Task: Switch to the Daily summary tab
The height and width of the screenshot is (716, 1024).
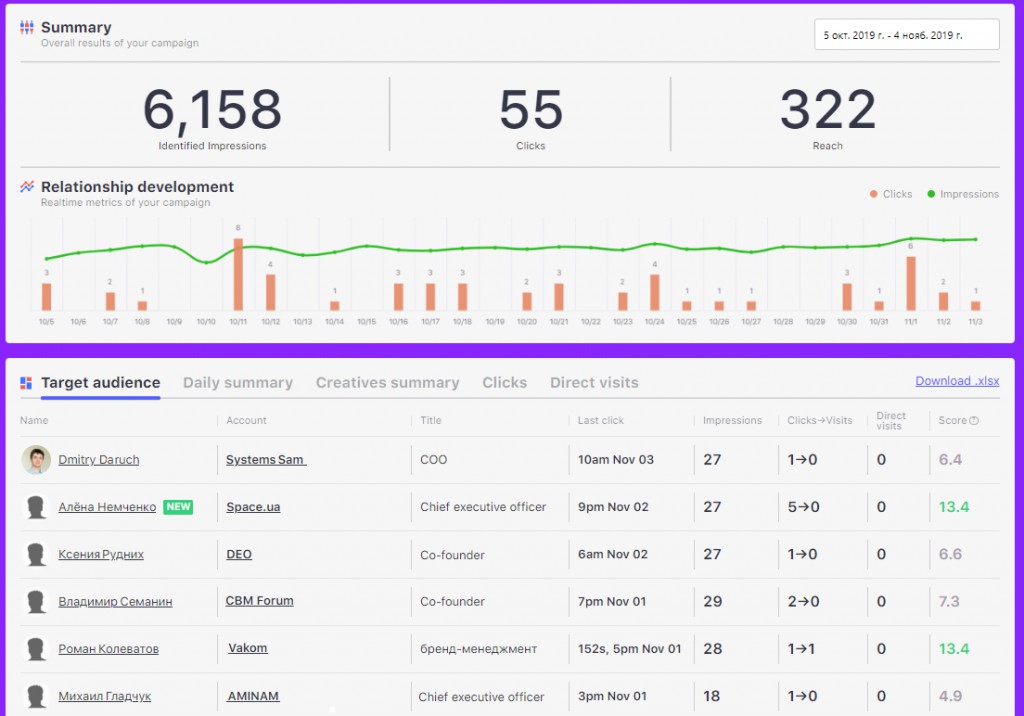Action: (x=238, y=383)
